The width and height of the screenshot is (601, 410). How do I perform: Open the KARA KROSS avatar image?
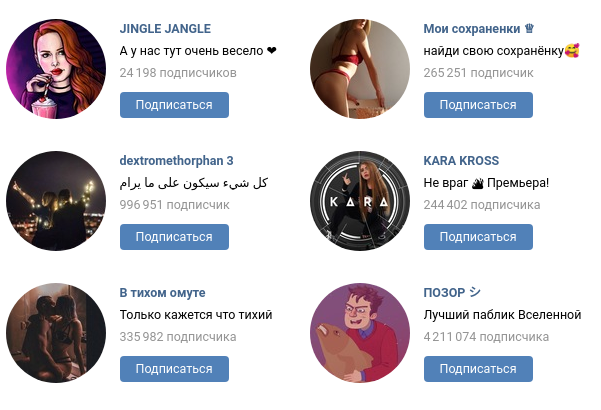point(360,201)
